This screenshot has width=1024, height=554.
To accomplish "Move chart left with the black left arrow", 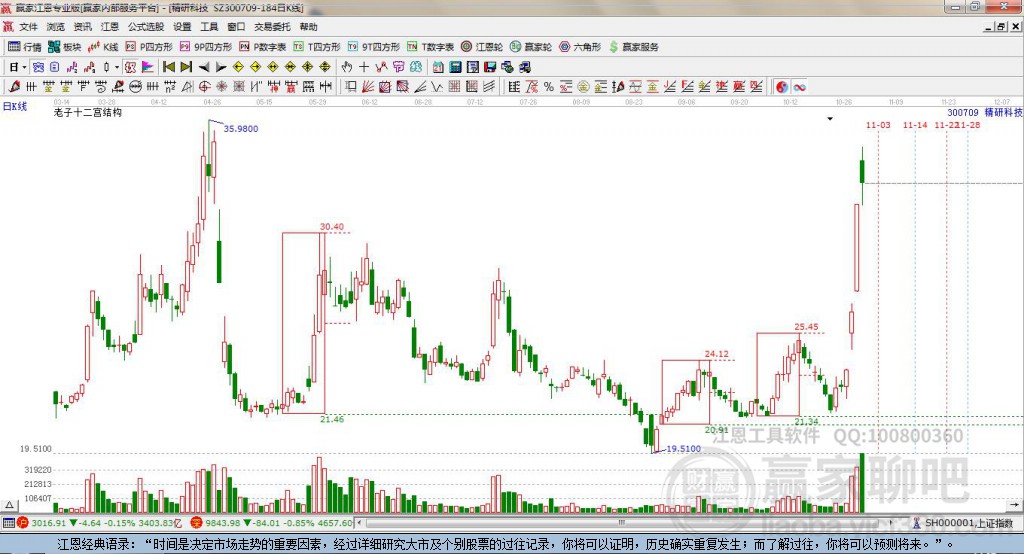I will [204, 67].
